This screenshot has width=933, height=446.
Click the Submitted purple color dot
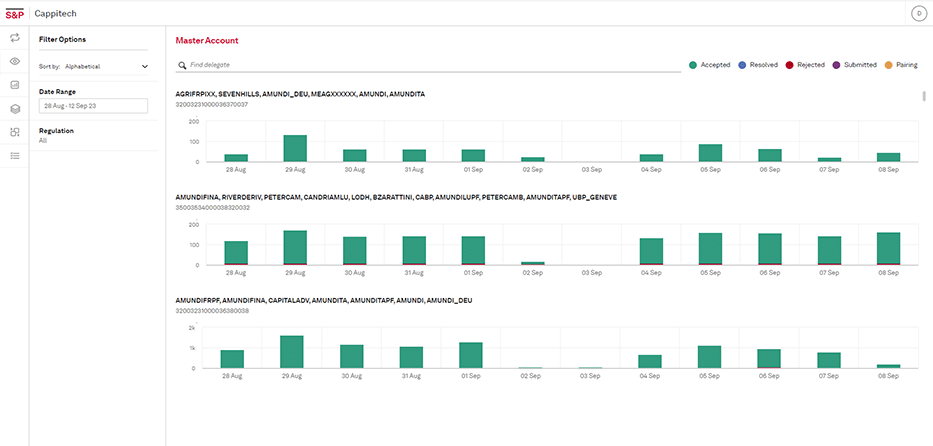pos(835,65)
